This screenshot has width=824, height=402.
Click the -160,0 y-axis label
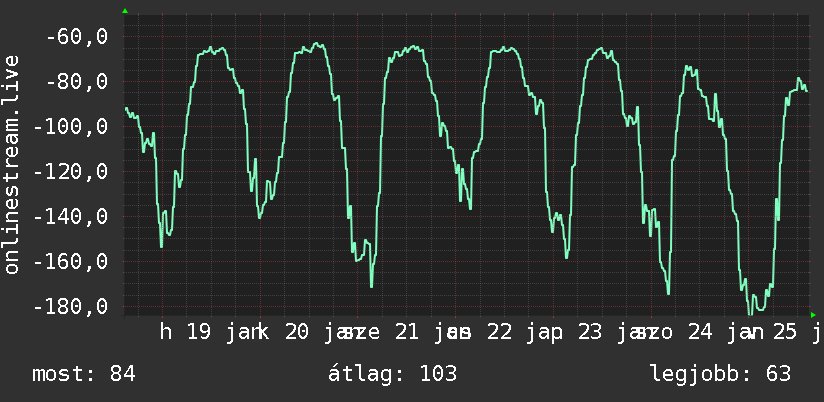pyautogui.click(x=70, y=262)
